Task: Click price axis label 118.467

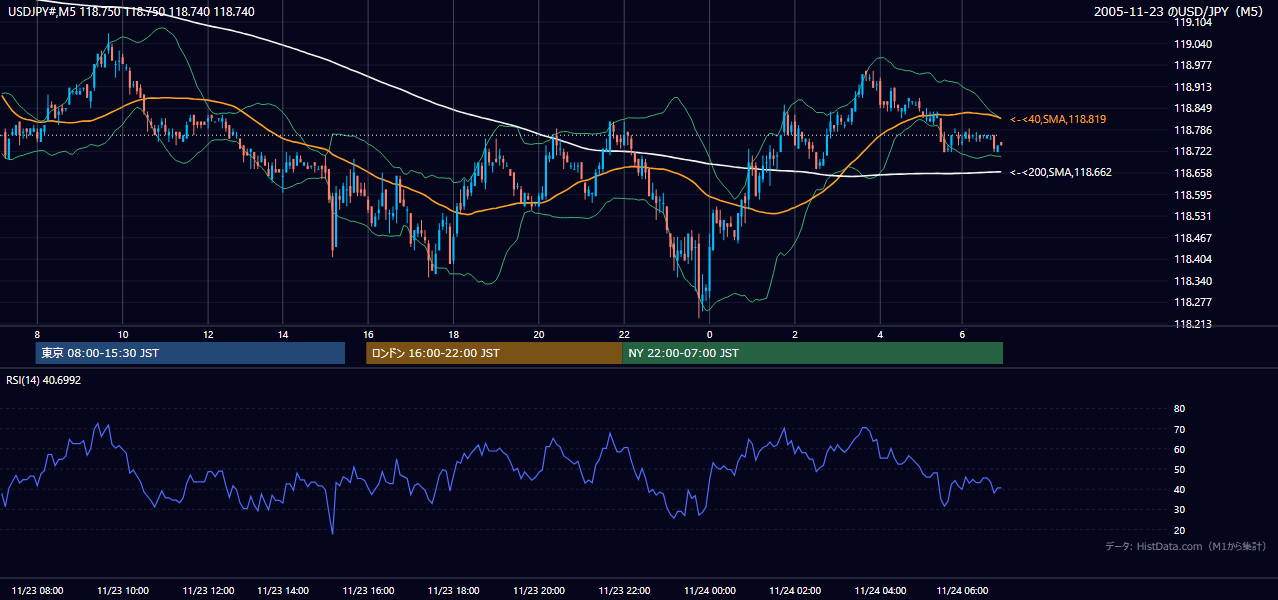Action: [x=1192, y=238]
